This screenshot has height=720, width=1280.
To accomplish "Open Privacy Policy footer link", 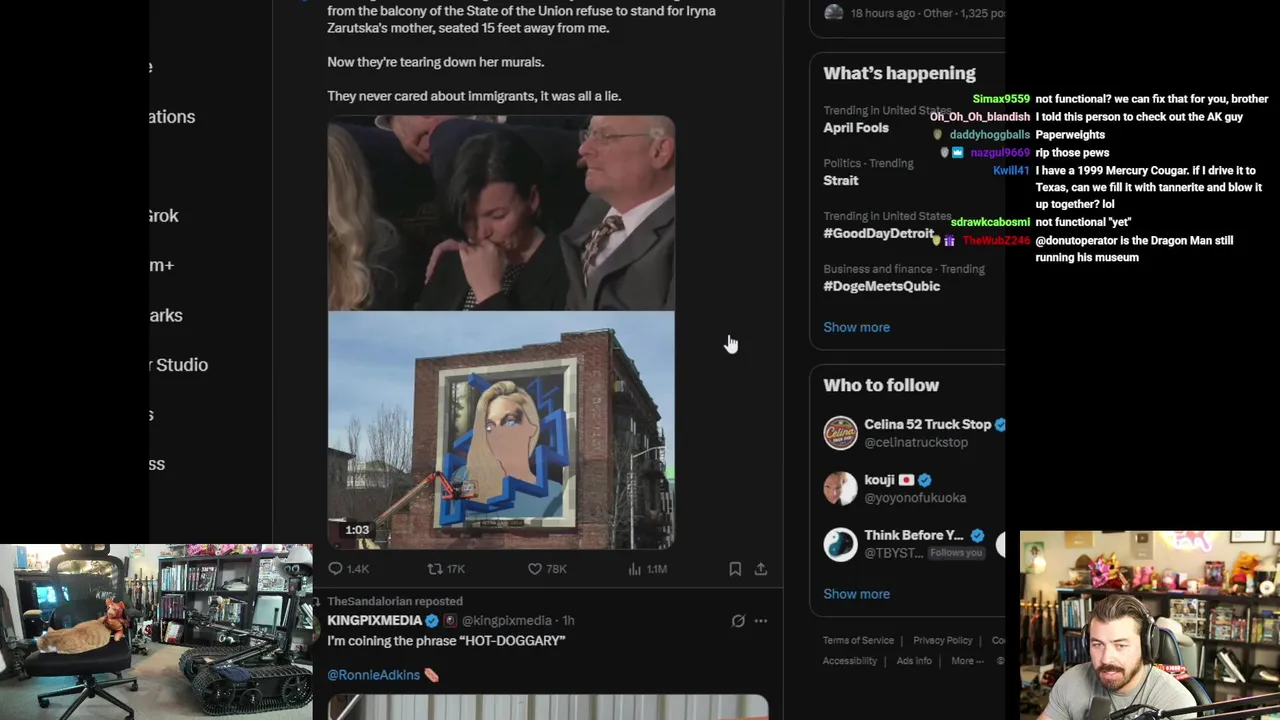I will [x=942, y=640].
